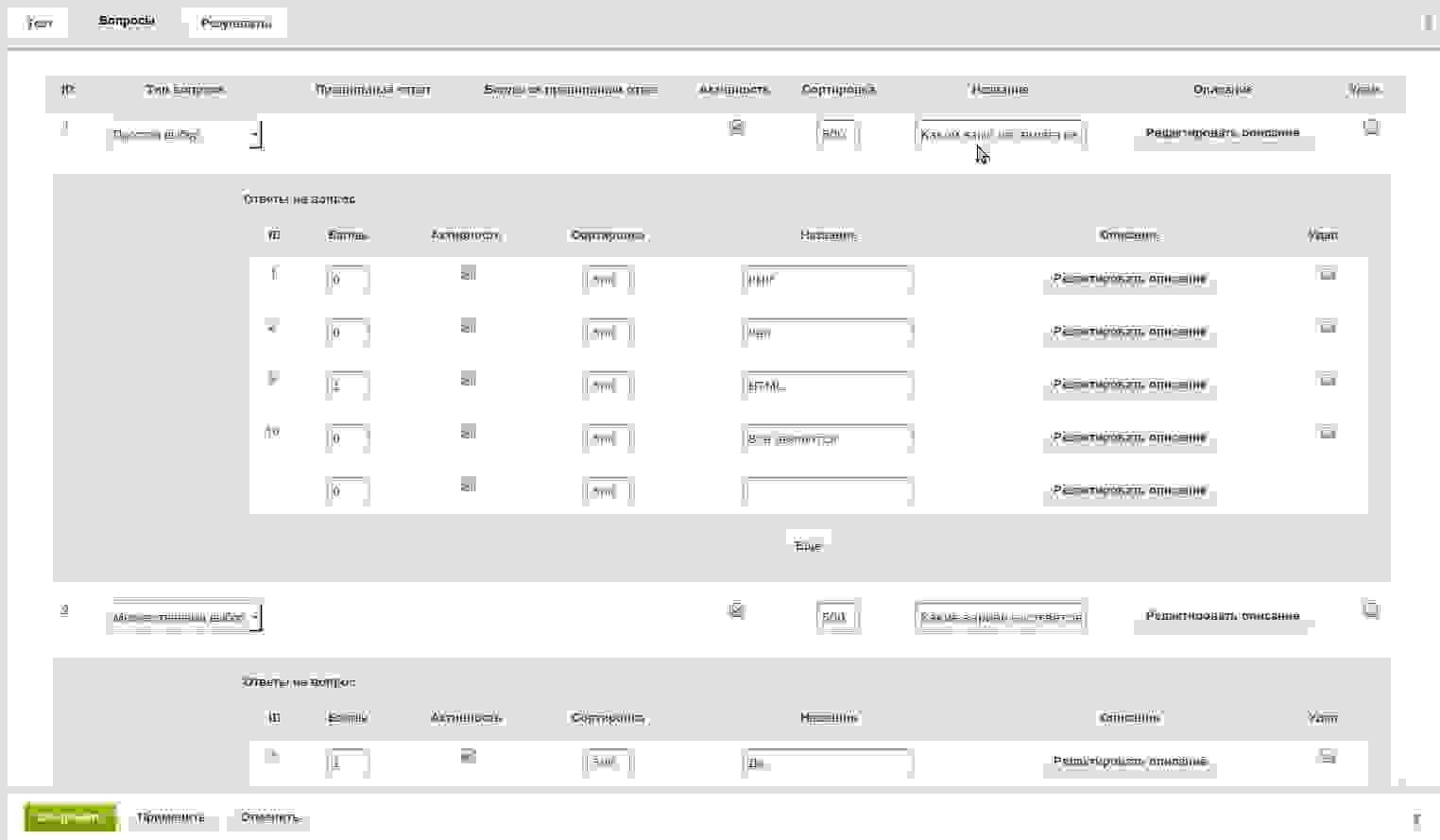Toggle the activity checkbox in the HTML answer row
1440x840 pixels.
tap(468, 380)
